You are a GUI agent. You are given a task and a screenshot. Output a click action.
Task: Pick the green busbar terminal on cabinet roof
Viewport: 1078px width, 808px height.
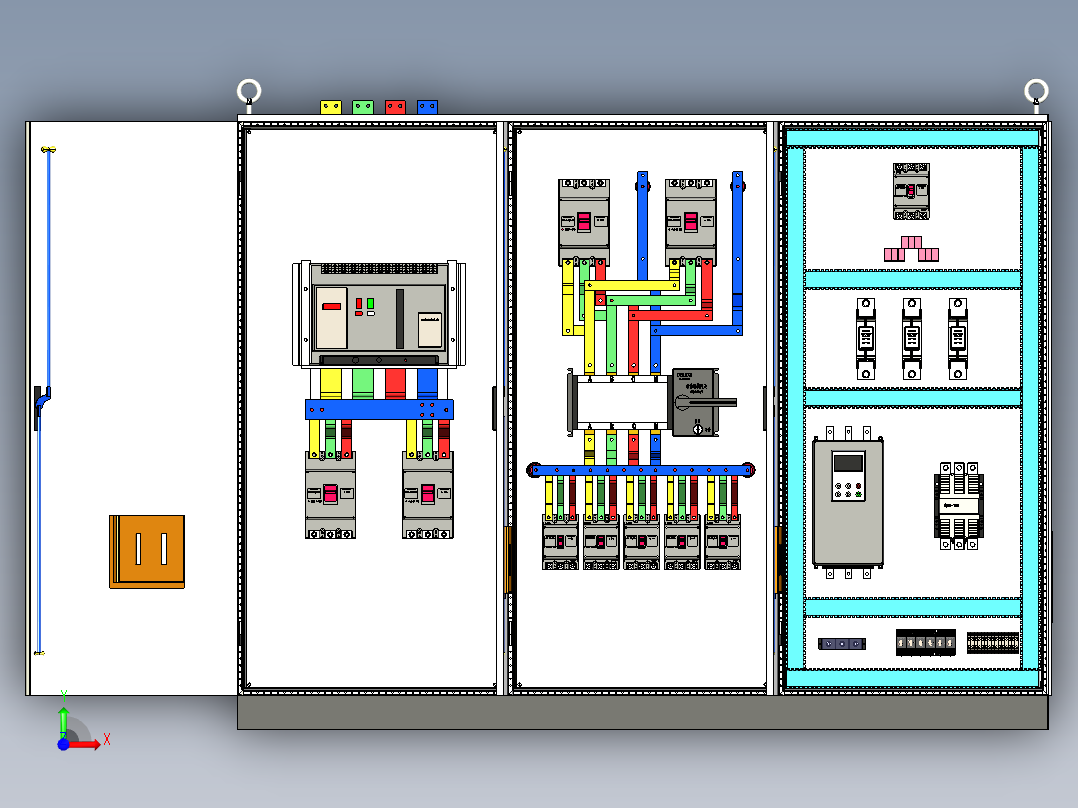click(x=363, y=107)
